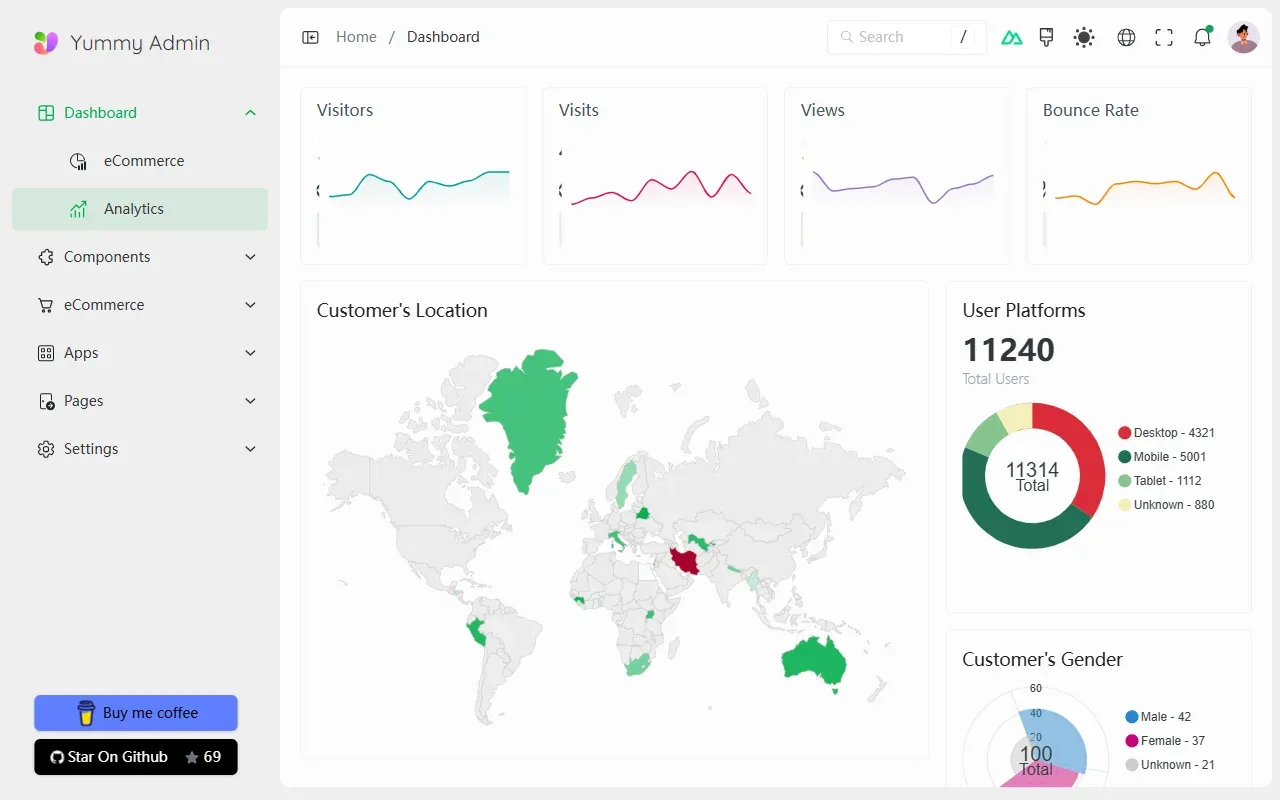The image size is (1280, 800).
Task: Click the dark red country on the map
Action: (x=686, y=560)
